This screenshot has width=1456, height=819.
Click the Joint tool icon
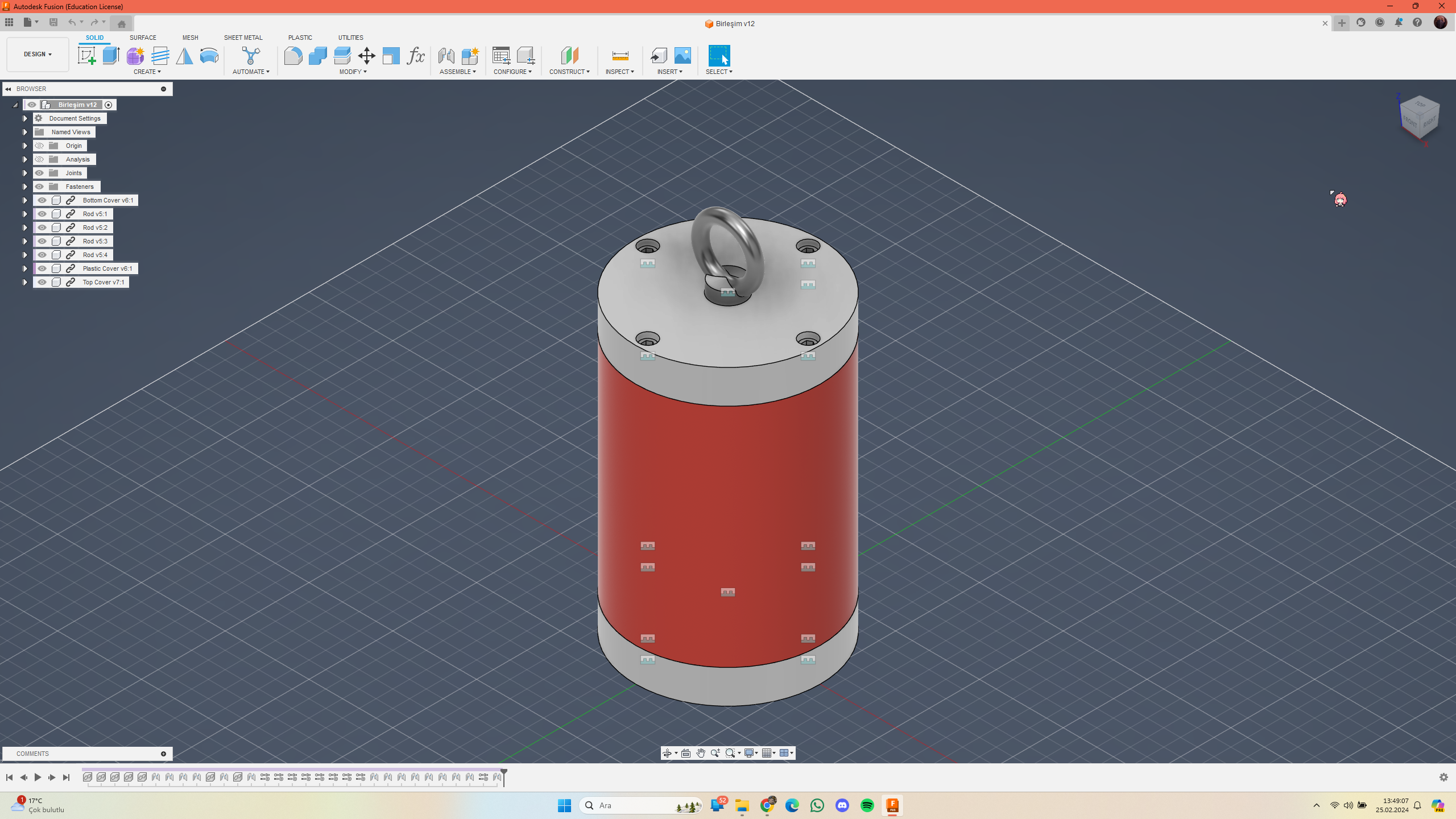(446, 56)
